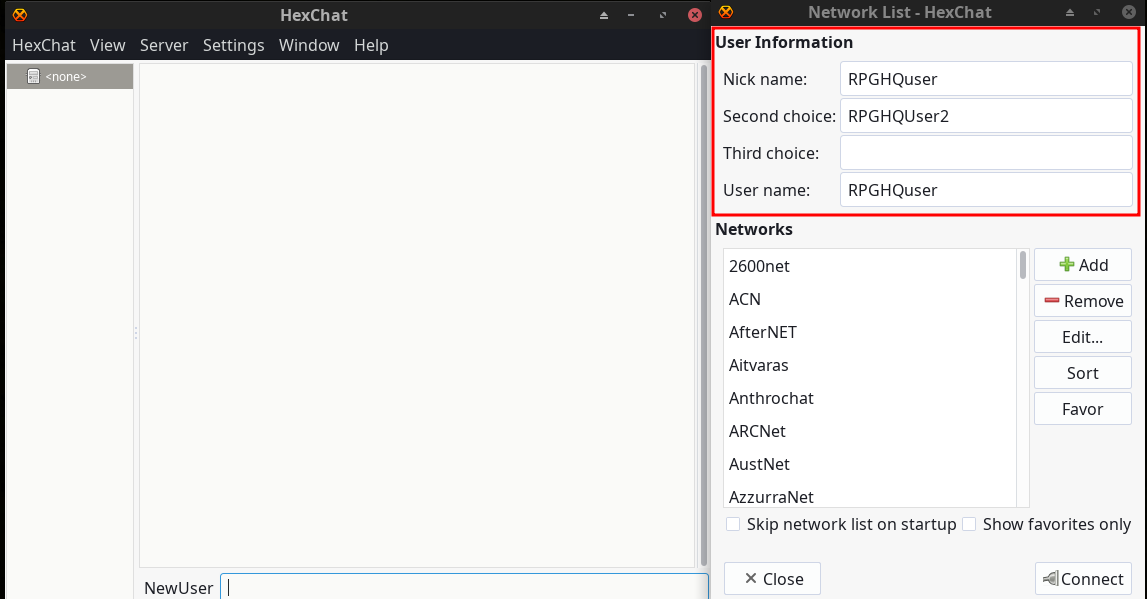Close the Network List window via title bar
The image size is (1147, 599).
(x=1129, y=12)
